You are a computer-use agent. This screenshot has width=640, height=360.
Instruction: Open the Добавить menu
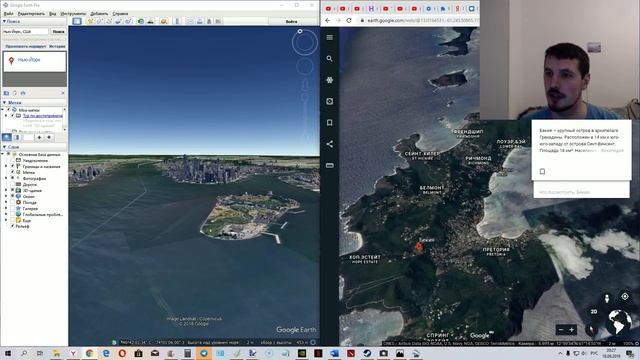click(99, 13)
